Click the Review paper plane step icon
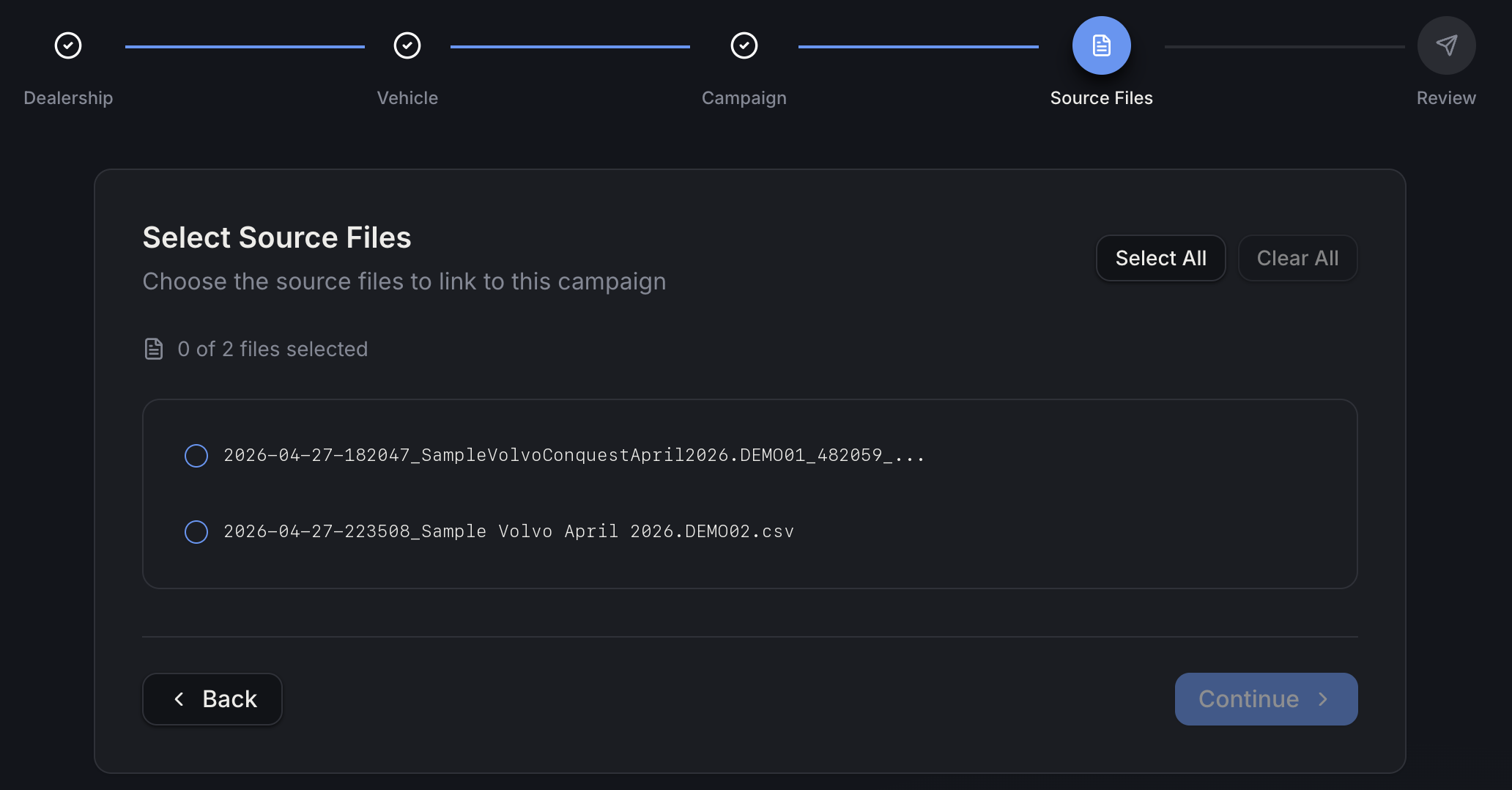Viewport: 1512px width, 790px height. [x=1447, y=45]
